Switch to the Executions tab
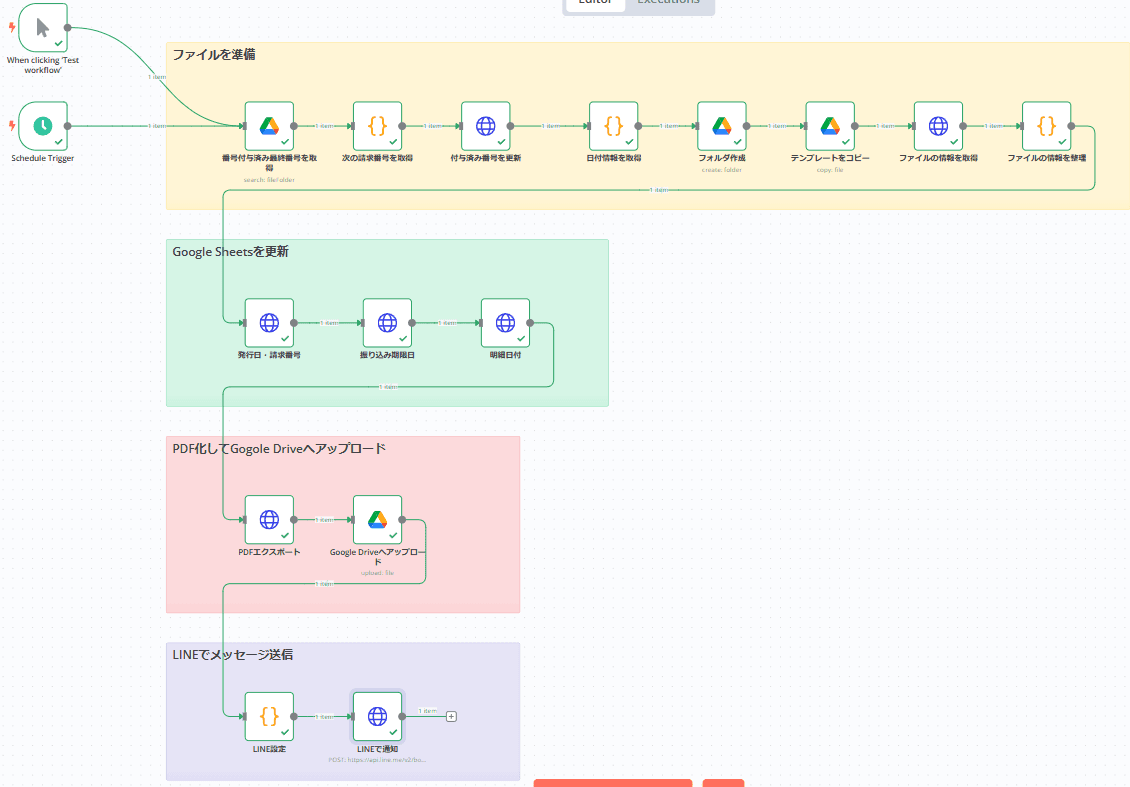1130x787 pixels. coord(669,3)
